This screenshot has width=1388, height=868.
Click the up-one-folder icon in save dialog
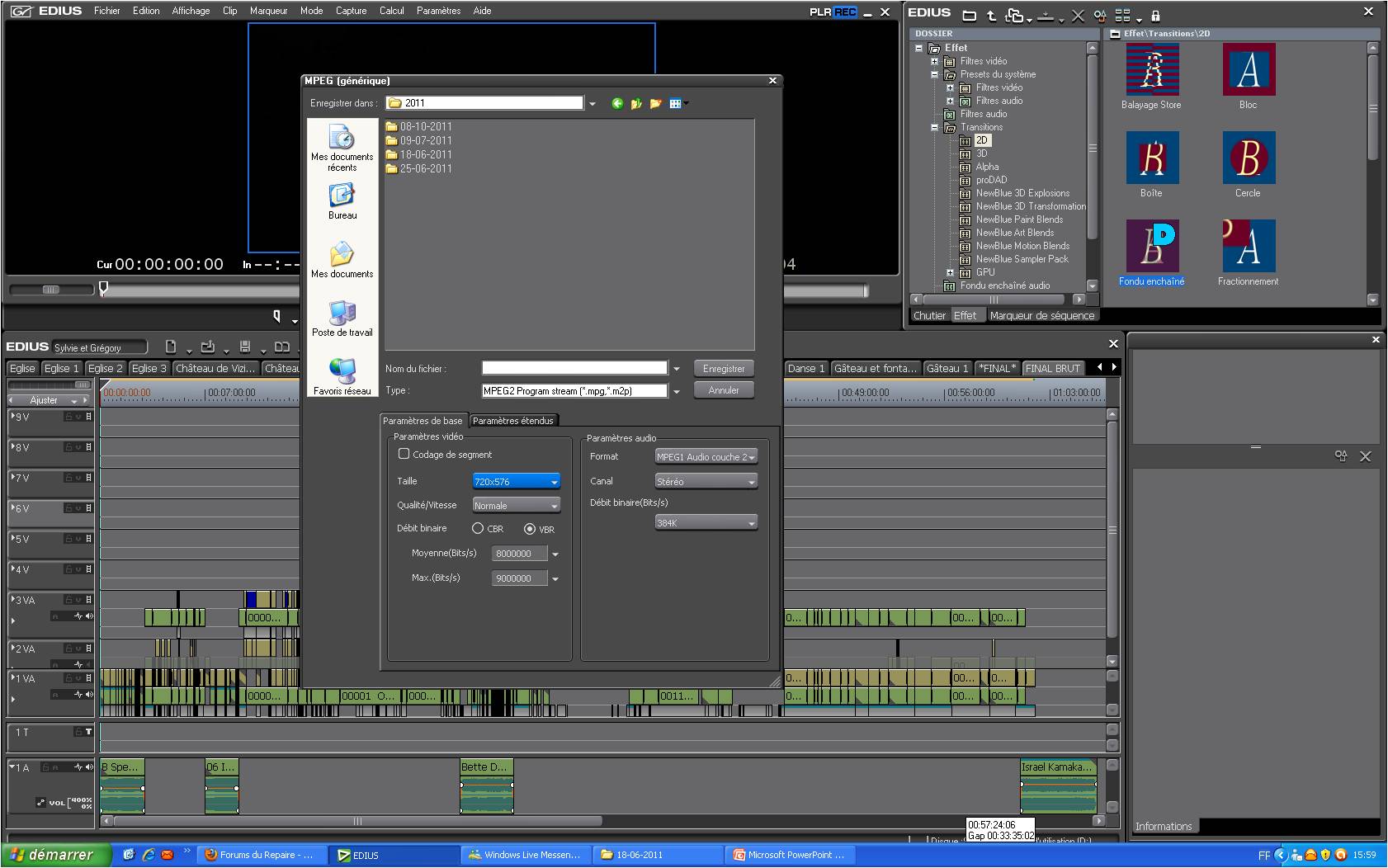tap(636, 103)
